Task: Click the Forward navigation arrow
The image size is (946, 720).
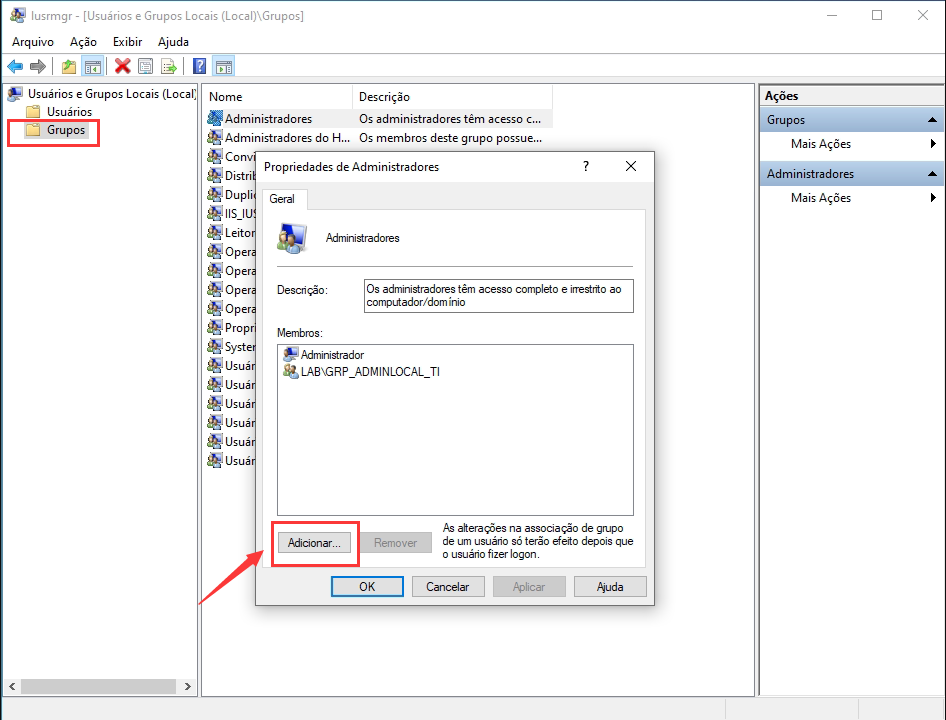Action: (x=39, y=66)
